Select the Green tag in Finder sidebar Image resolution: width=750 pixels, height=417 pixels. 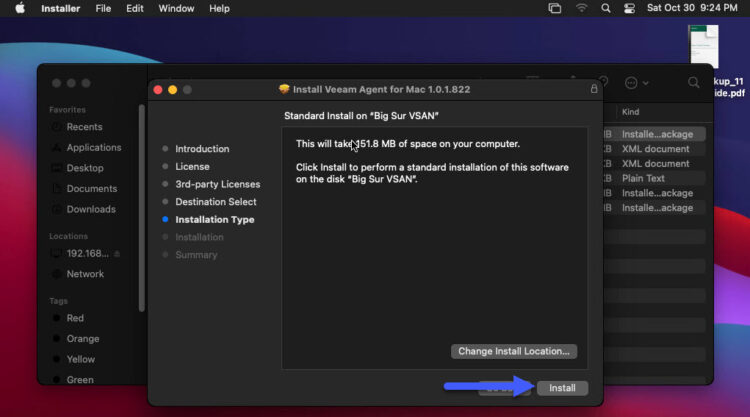tap(80, 379)
